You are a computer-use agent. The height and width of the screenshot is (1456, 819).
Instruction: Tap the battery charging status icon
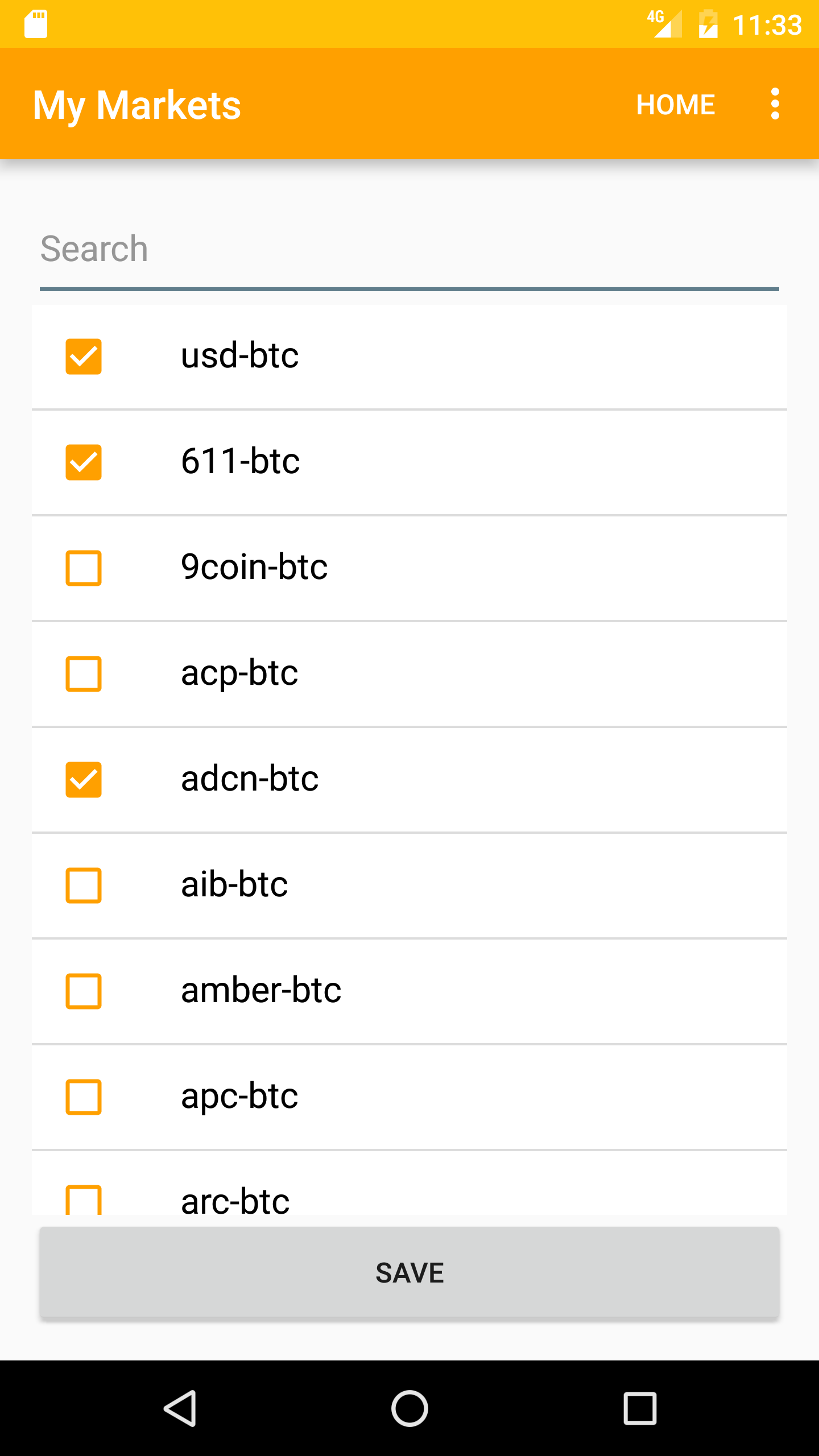tap(708, 24)
